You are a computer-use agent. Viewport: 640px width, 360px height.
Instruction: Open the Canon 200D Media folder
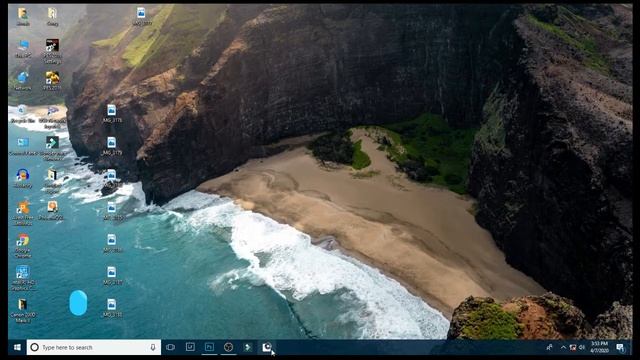pyautogui.click(x=23, y=310)
